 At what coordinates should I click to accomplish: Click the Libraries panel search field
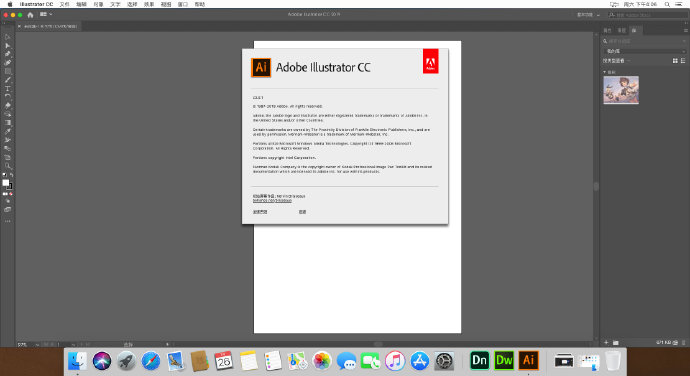coord(644,41)
